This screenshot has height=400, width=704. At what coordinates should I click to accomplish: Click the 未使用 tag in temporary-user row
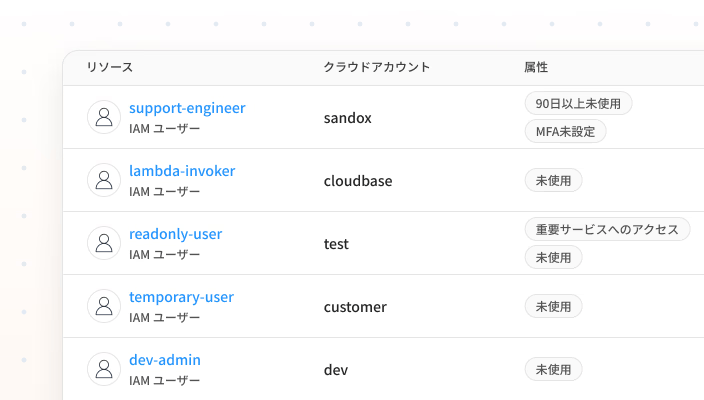point(553,306)
